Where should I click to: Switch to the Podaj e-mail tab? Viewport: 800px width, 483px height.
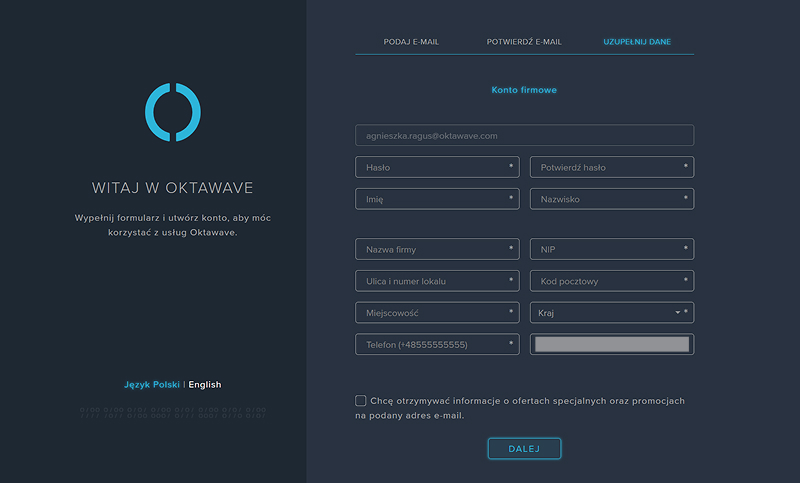click(x=411, y=42)
